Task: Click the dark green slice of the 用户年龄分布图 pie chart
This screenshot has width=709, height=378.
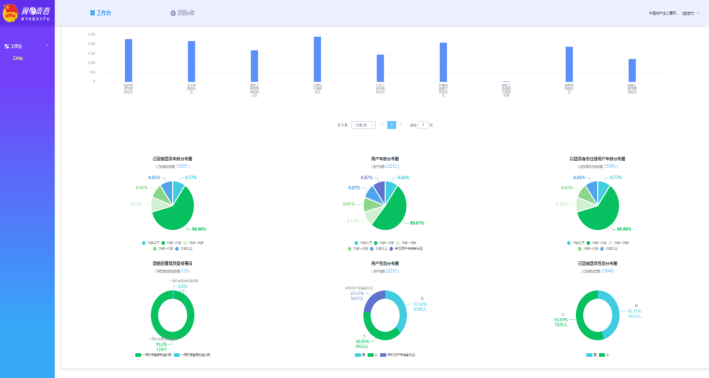Action: tap(392, 209)
